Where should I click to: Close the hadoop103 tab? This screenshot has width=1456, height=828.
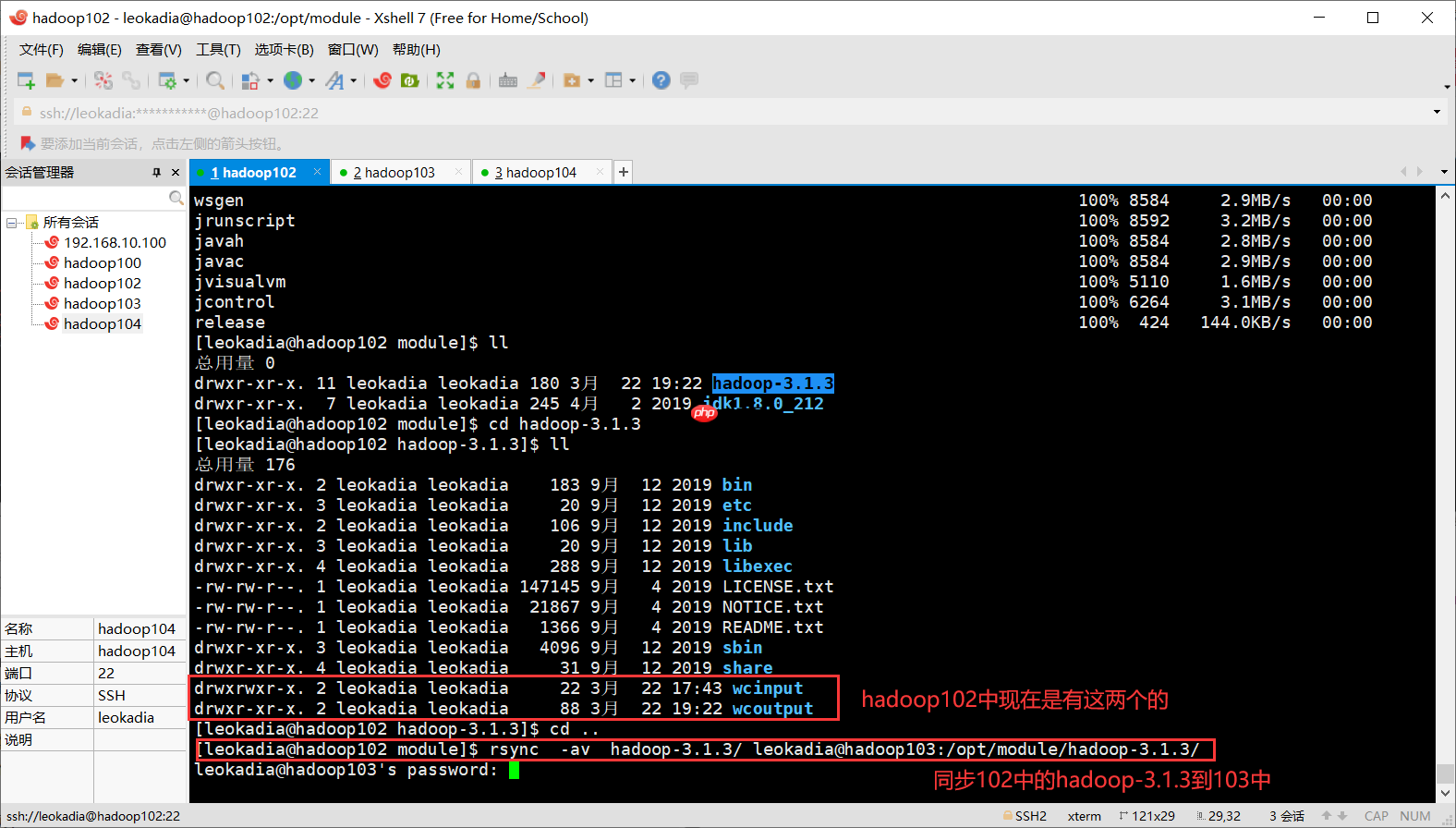click(x=459, y=172)
